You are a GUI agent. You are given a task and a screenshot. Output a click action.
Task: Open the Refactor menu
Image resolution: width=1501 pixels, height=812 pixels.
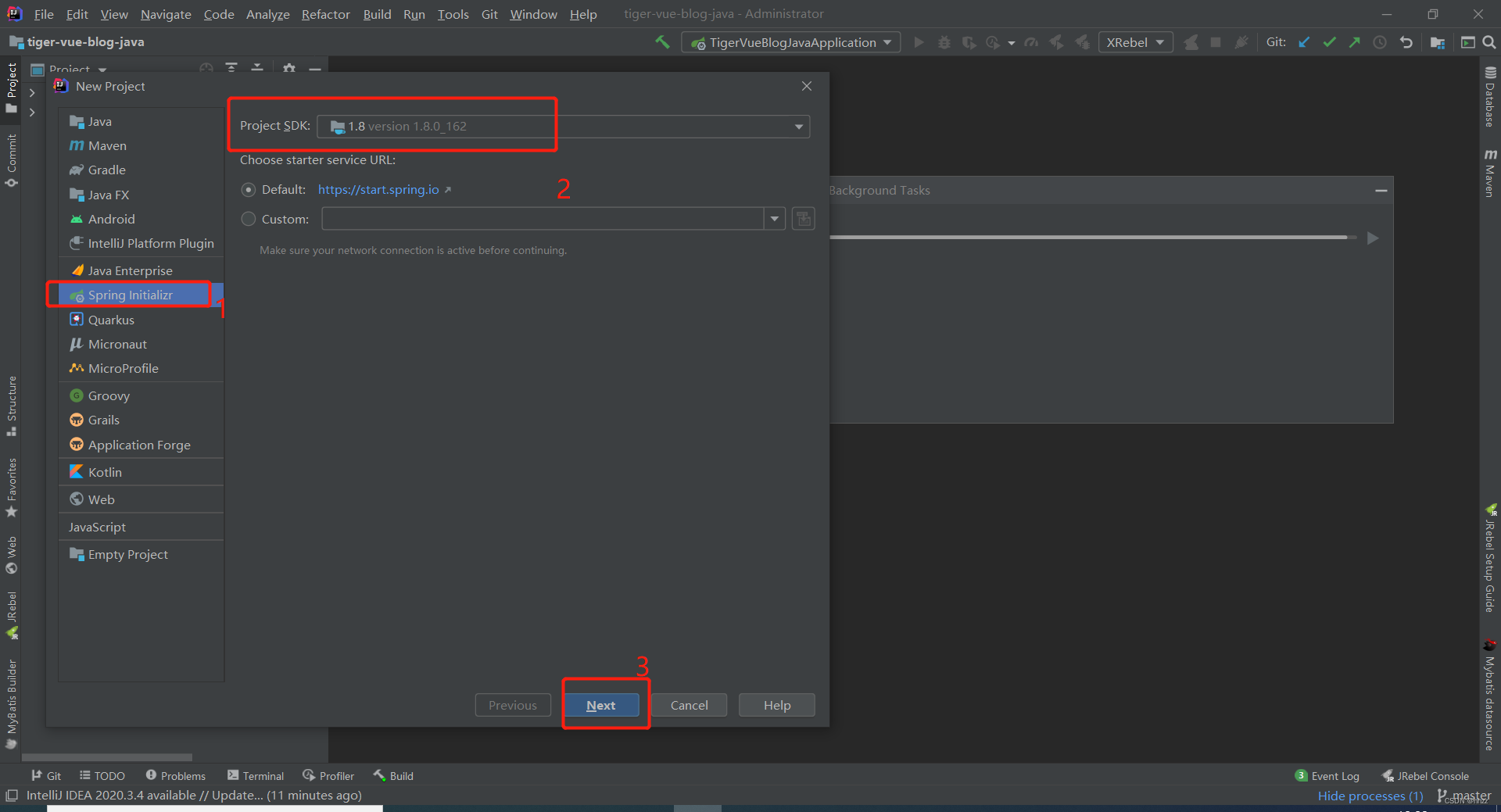point(326,14)
